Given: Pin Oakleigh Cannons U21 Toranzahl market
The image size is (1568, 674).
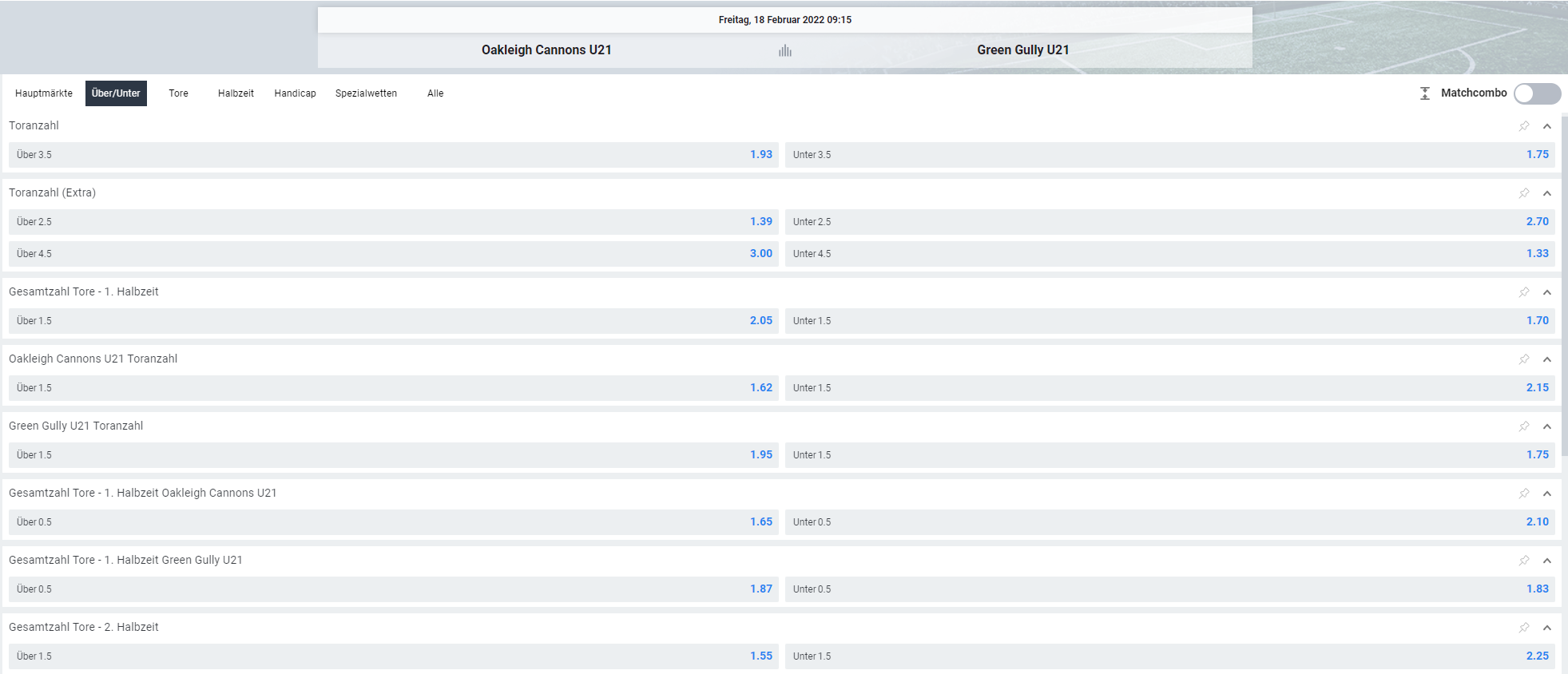Looking at the screenshot, I should [1524, 359].
